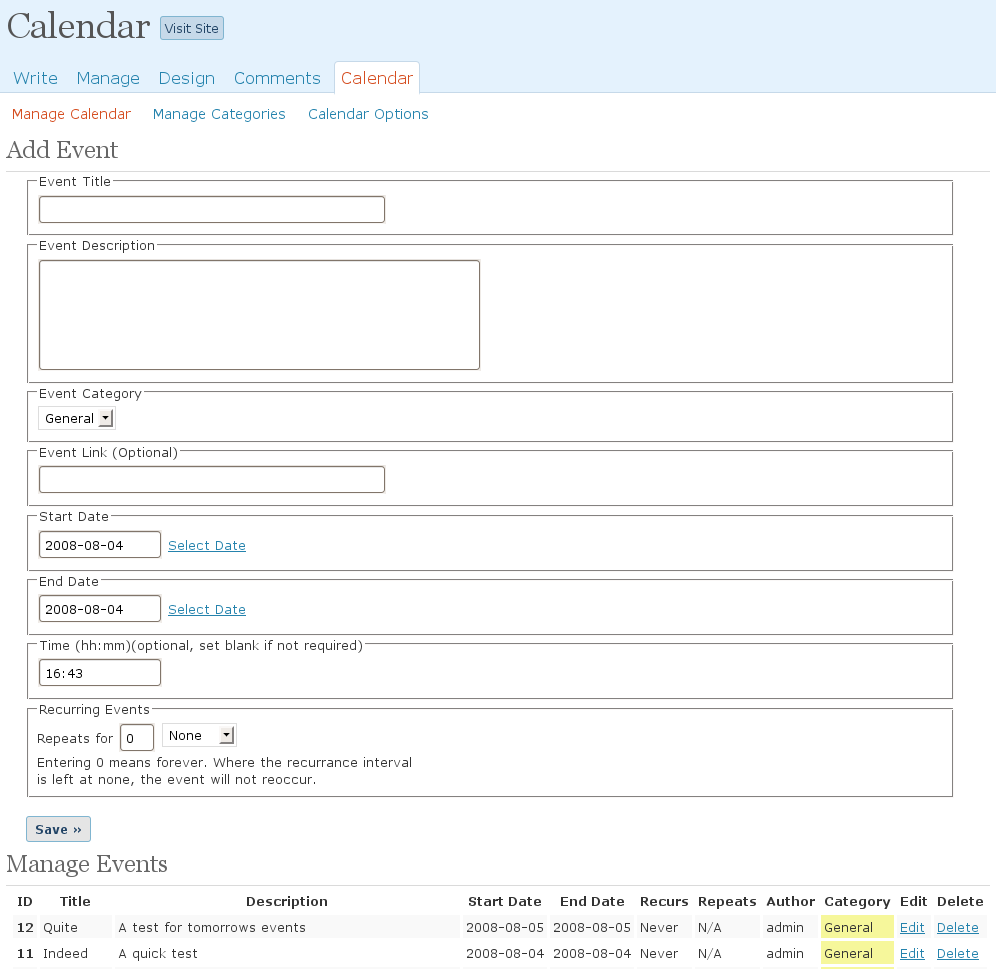Click the Repeats for number field

(x=136, y=737)
